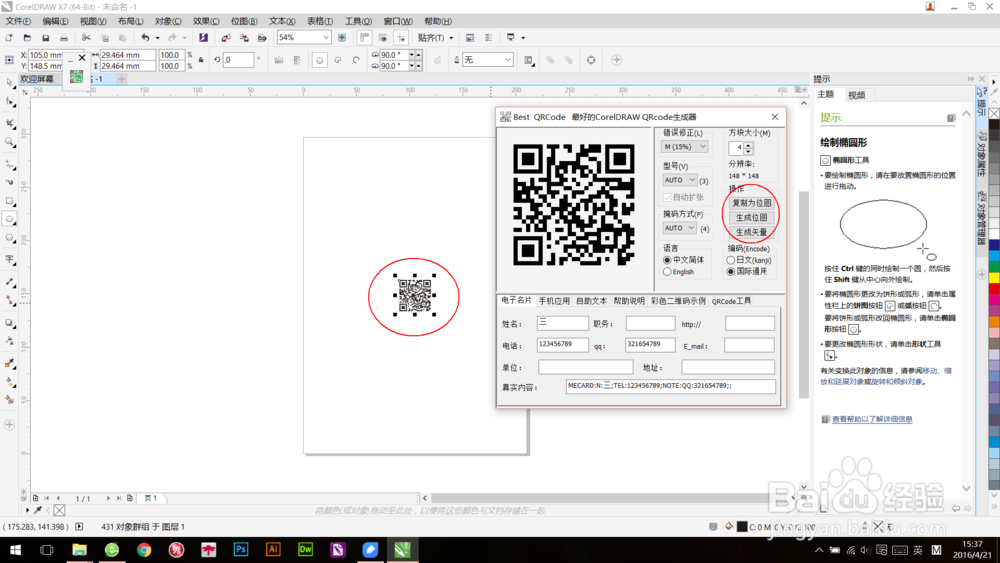Select the Ellipse tool in the toolbox
Image resolution: width=1000 pixels, height=563 pixels.
point(10,219)
